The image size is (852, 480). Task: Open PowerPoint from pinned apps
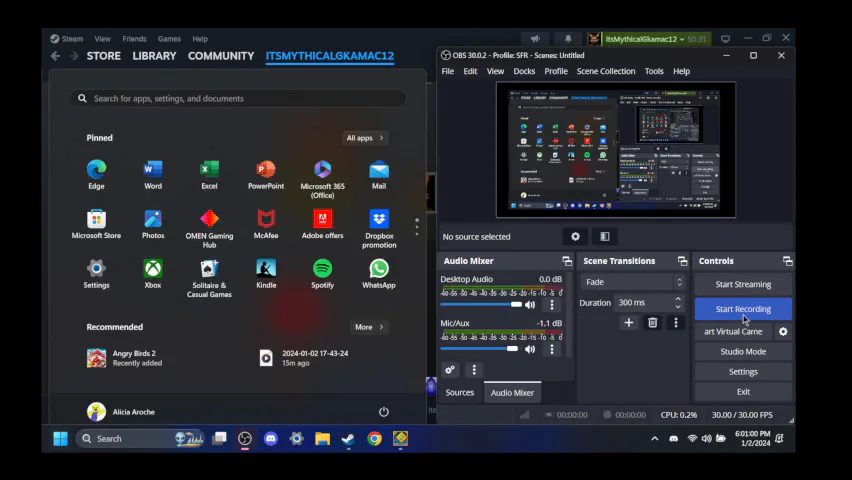(266, 174)
